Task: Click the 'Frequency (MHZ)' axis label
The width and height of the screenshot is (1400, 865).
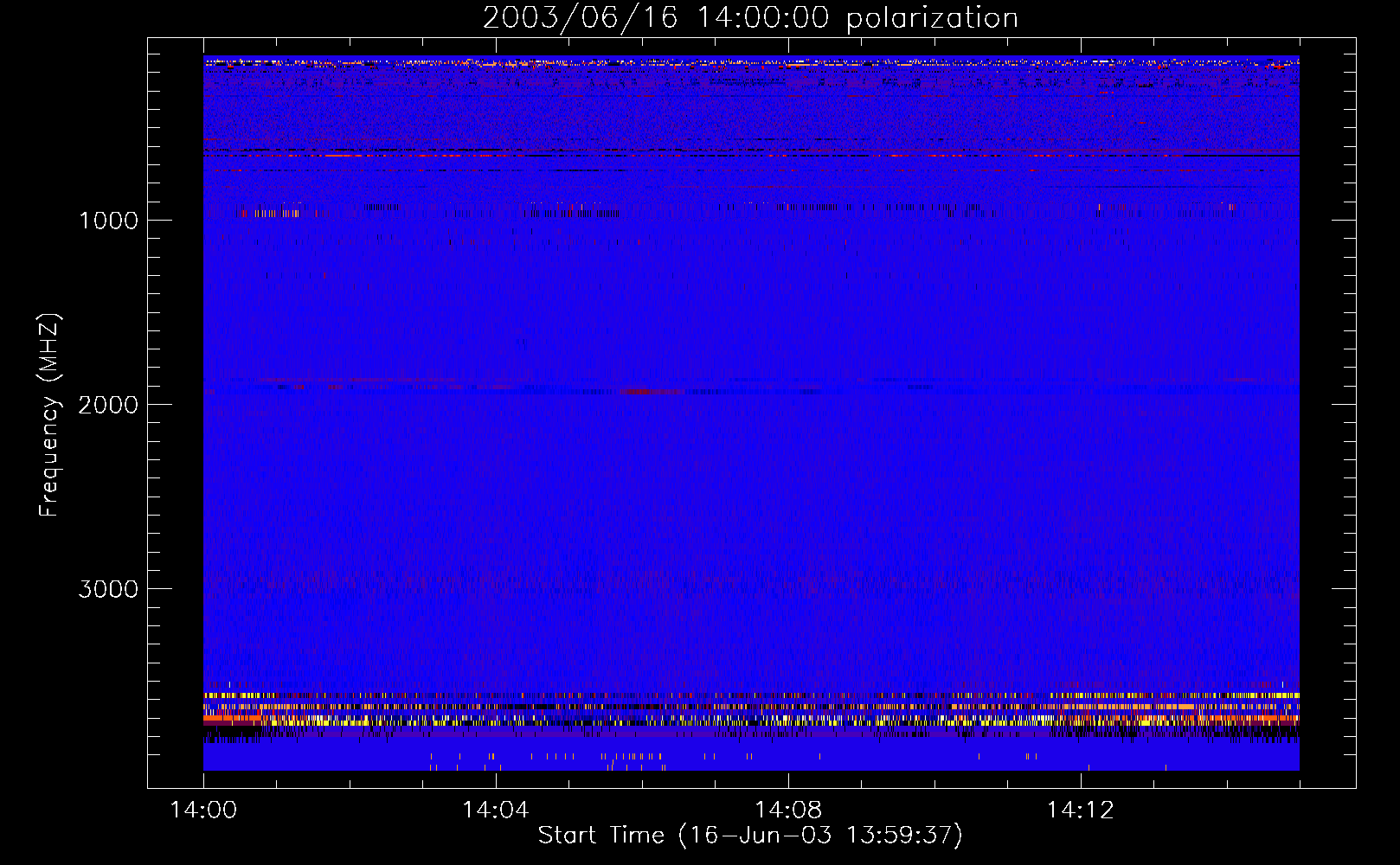Action: [48, 415]
